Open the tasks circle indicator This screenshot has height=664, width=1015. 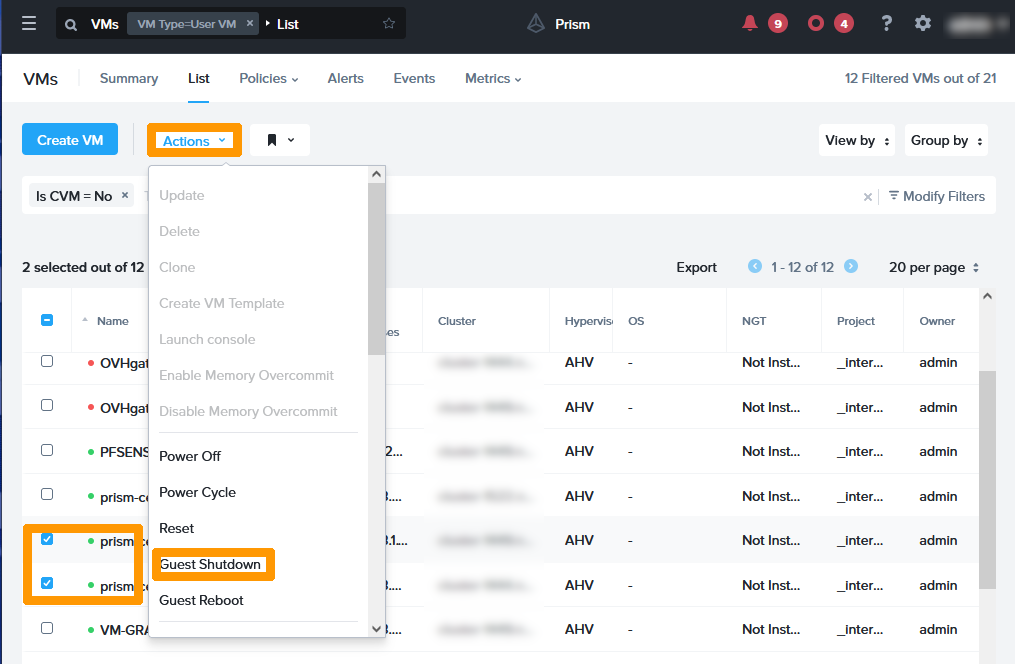pyautogui.click(x=816, y=23)
